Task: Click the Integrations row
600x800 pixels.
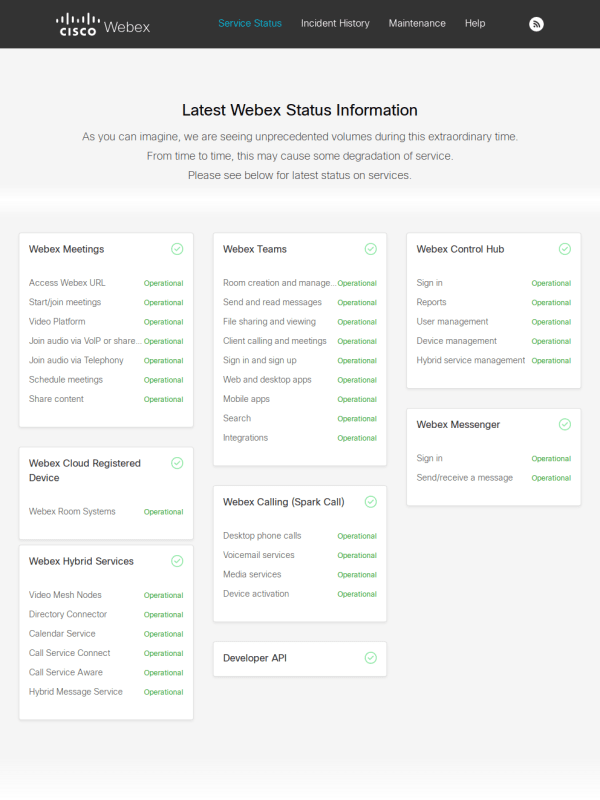Action: click(x=300, y=438)
